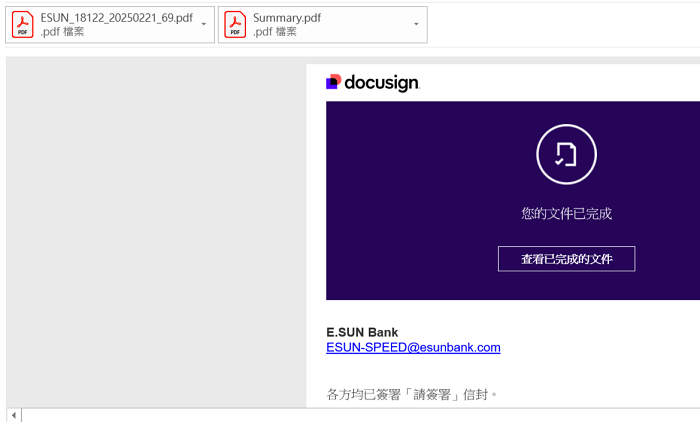The height and width of the screenshot is (422, 700).
Task: Click the completed document circle icon
Action: 566,154
